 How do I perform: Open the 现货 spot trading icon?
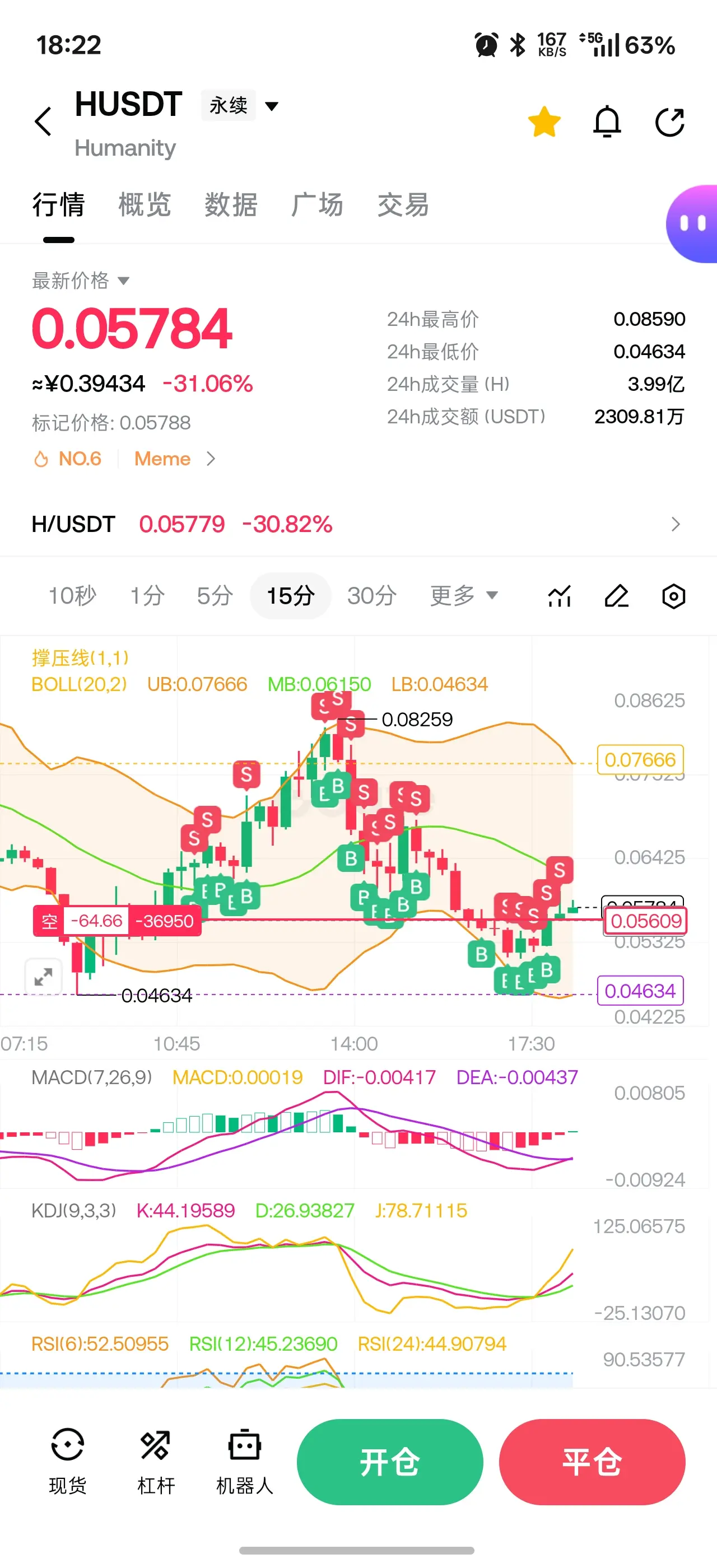click(x=68, y=1462)
